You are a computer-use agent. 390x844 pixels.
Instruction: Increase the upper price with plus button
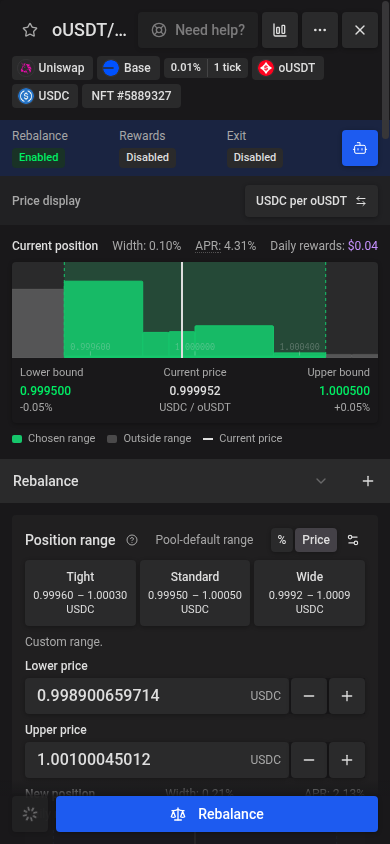[347, 760]
